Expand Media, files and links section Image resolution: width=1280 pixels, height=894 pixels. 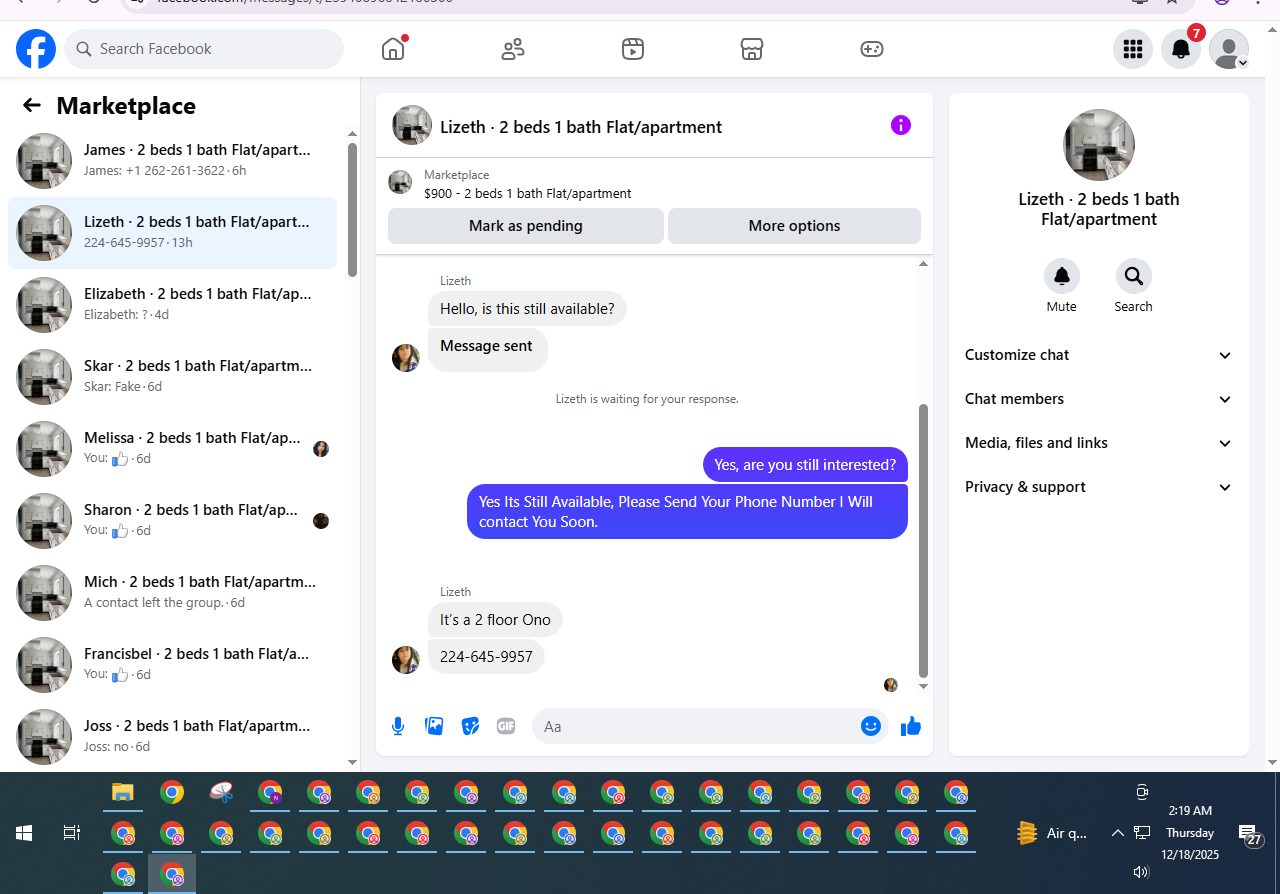click(x=1099, y=443)
